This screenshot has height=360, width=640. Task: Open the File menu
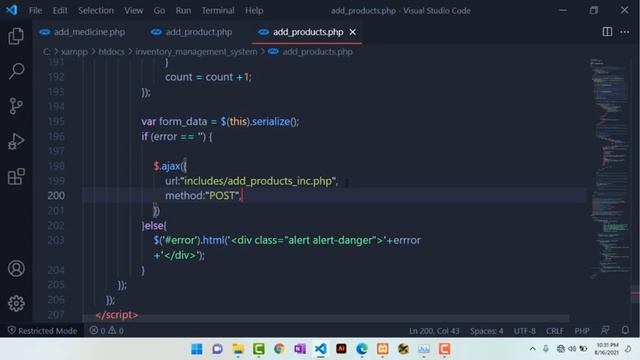[36, 11]
